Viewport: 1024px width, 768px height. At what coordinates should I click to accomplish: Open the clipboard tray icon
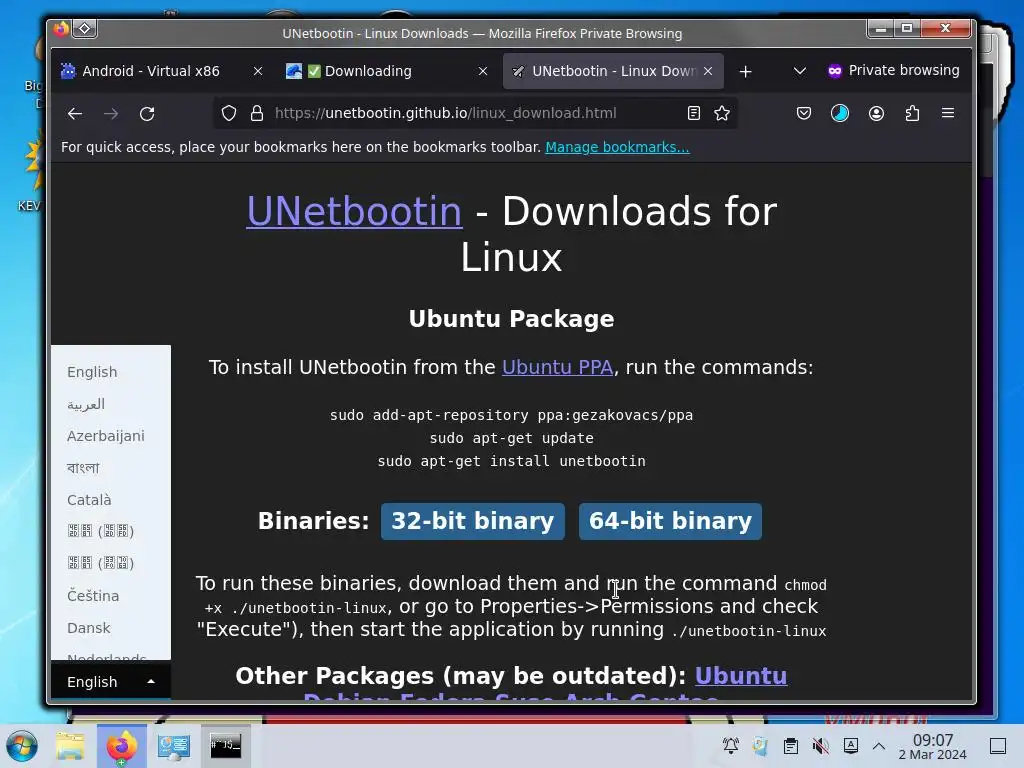(790, 746)
